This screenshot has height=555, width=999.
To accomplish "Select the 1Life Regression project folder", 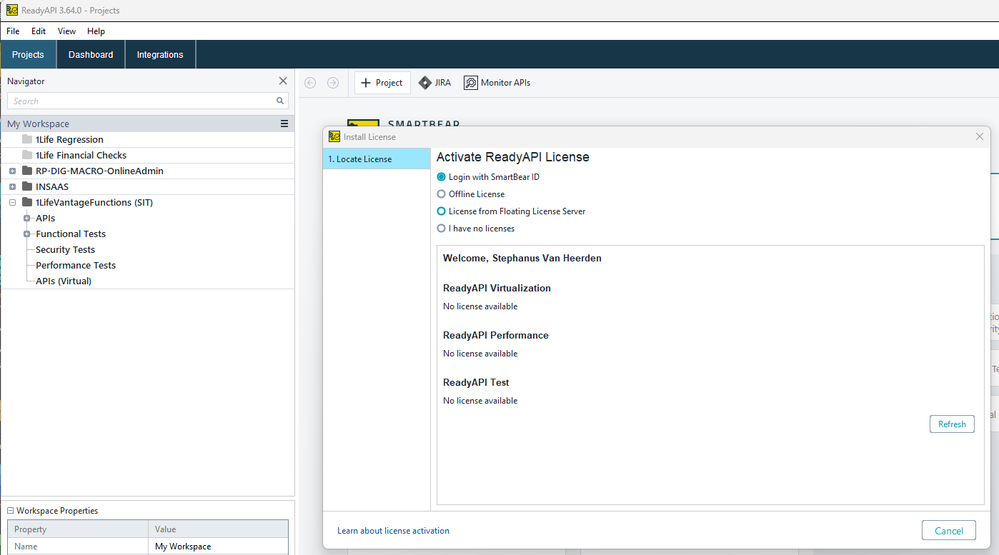I will point(69,140).
